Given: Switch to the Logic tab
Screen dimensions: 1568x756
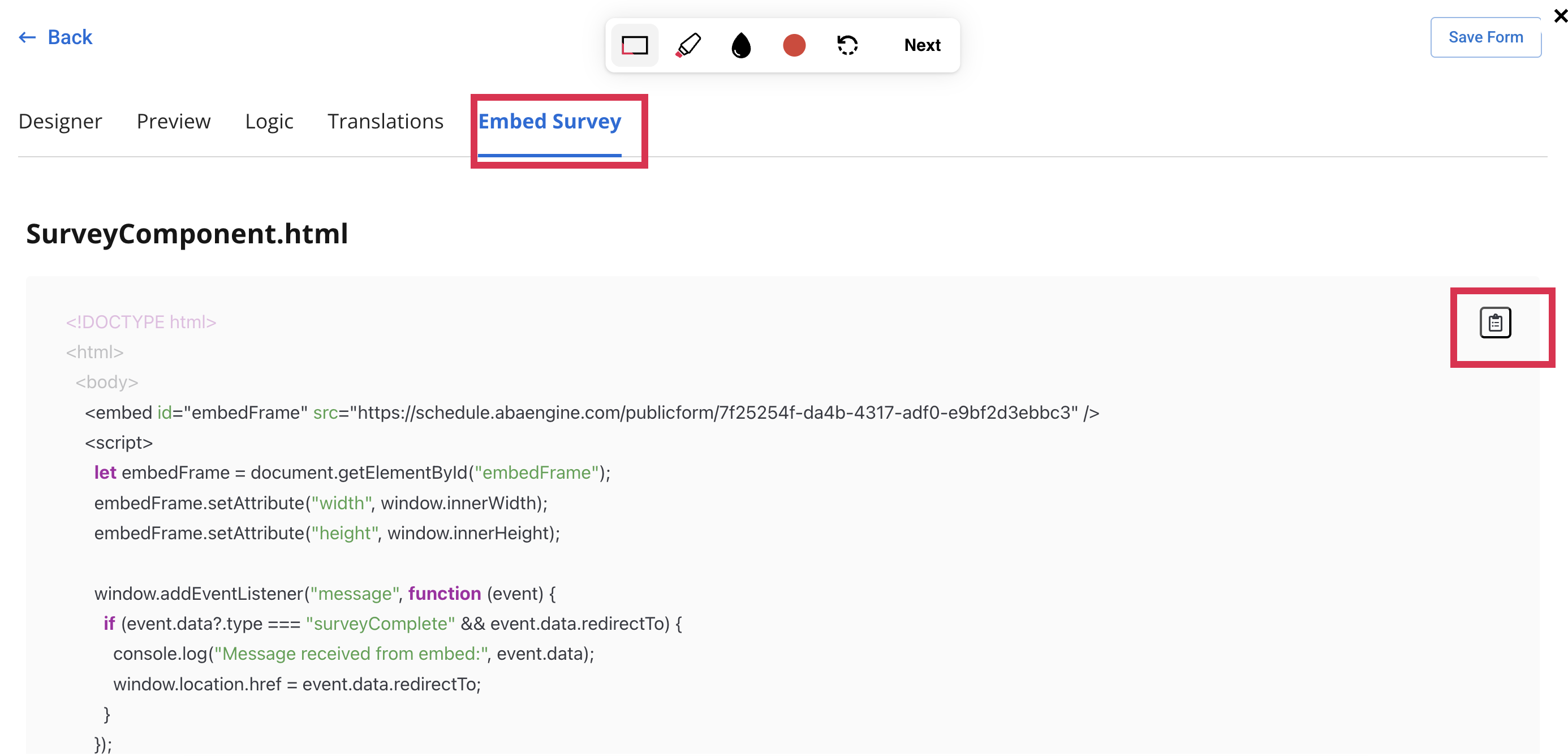Looking at the screenshot, I should coord(269,122).
